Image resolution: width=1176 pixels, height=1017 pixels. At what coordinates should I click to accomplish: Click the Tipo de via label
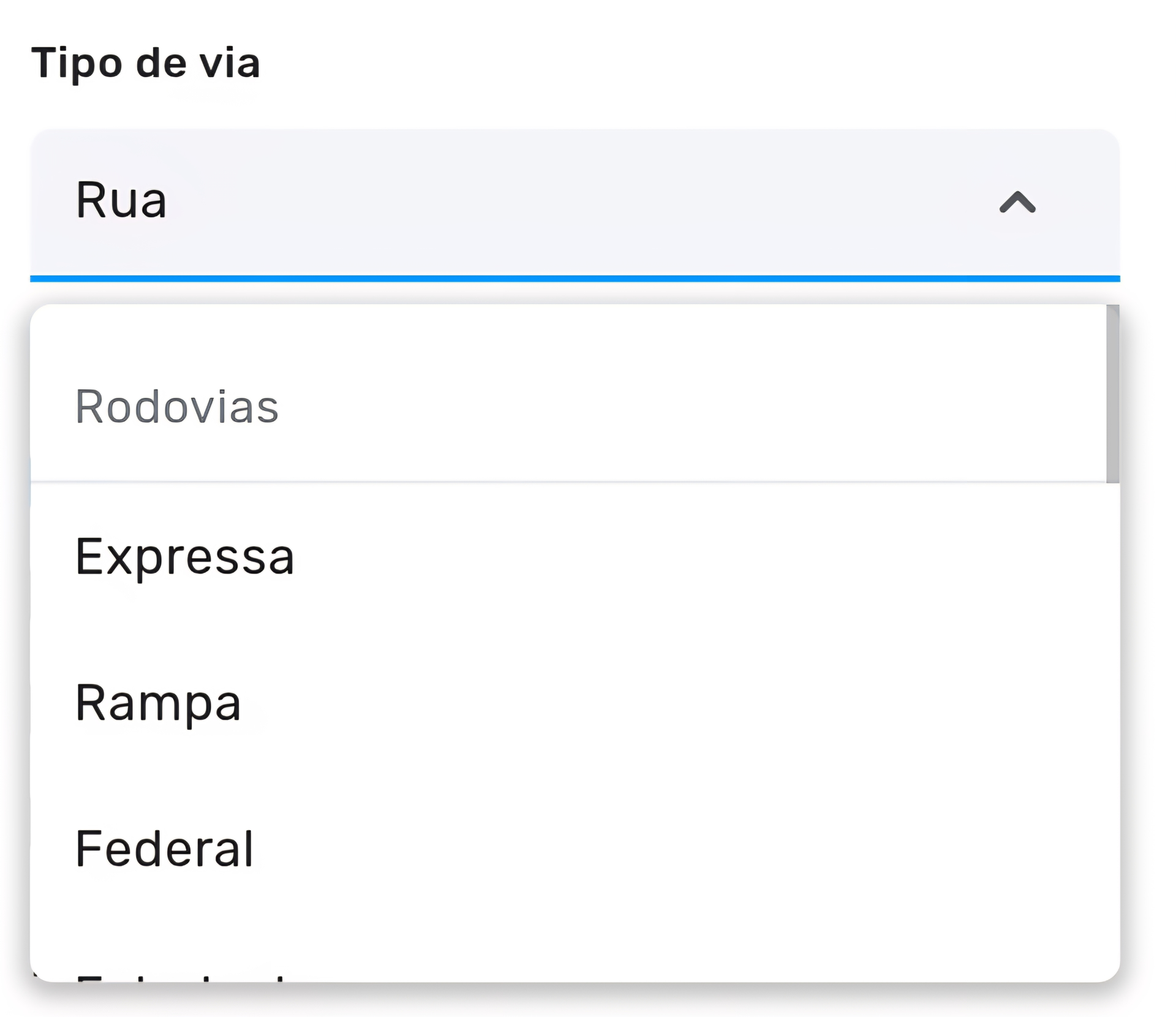pyautogui.click(x=146, y=62)
